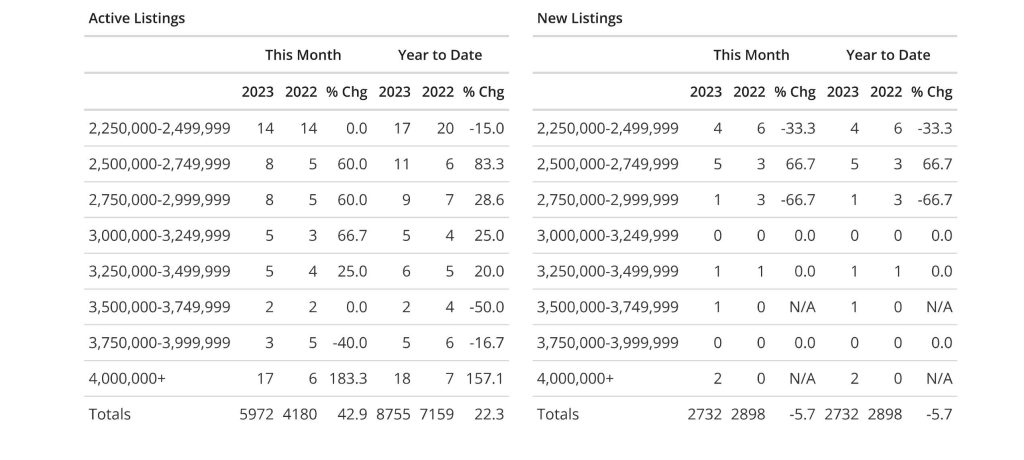Select Year to Date header in New Listings
Image resolution: width=1024 pixels, height=460 pixels.
pyautogui.click(x=887, y=55)
